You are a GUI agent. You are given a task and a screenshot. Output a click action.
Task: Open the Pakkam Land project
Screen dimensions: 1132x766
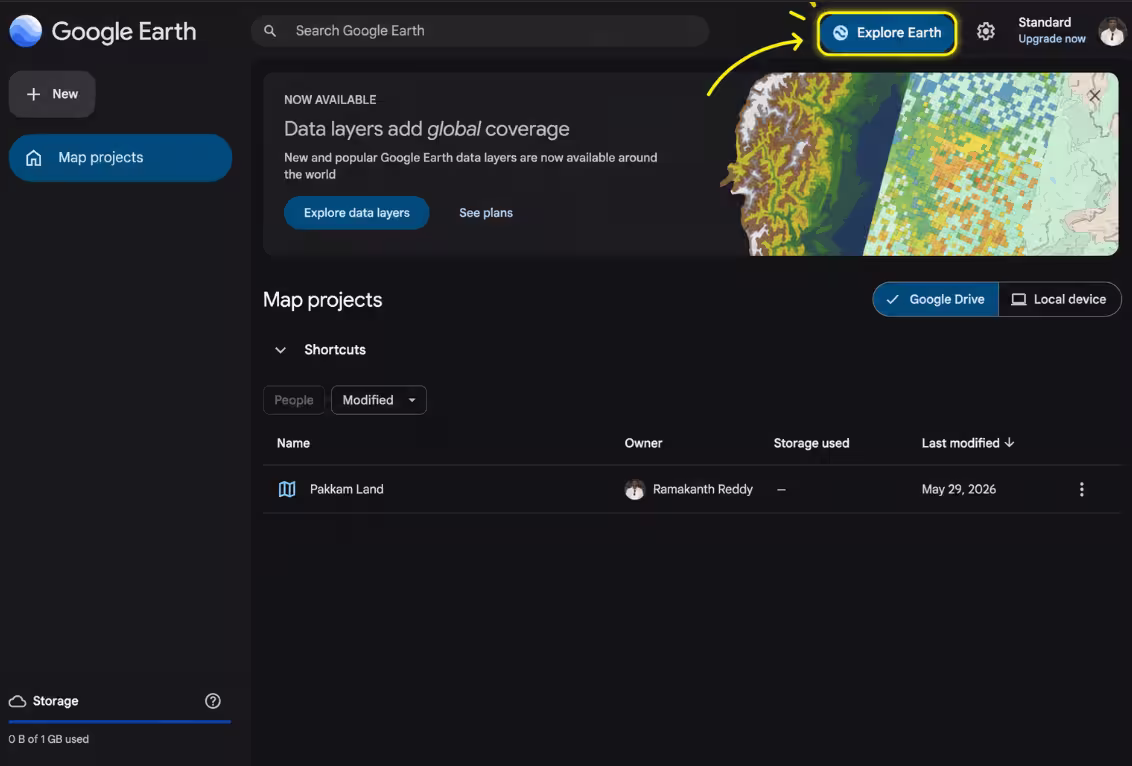tap(347, 489)
